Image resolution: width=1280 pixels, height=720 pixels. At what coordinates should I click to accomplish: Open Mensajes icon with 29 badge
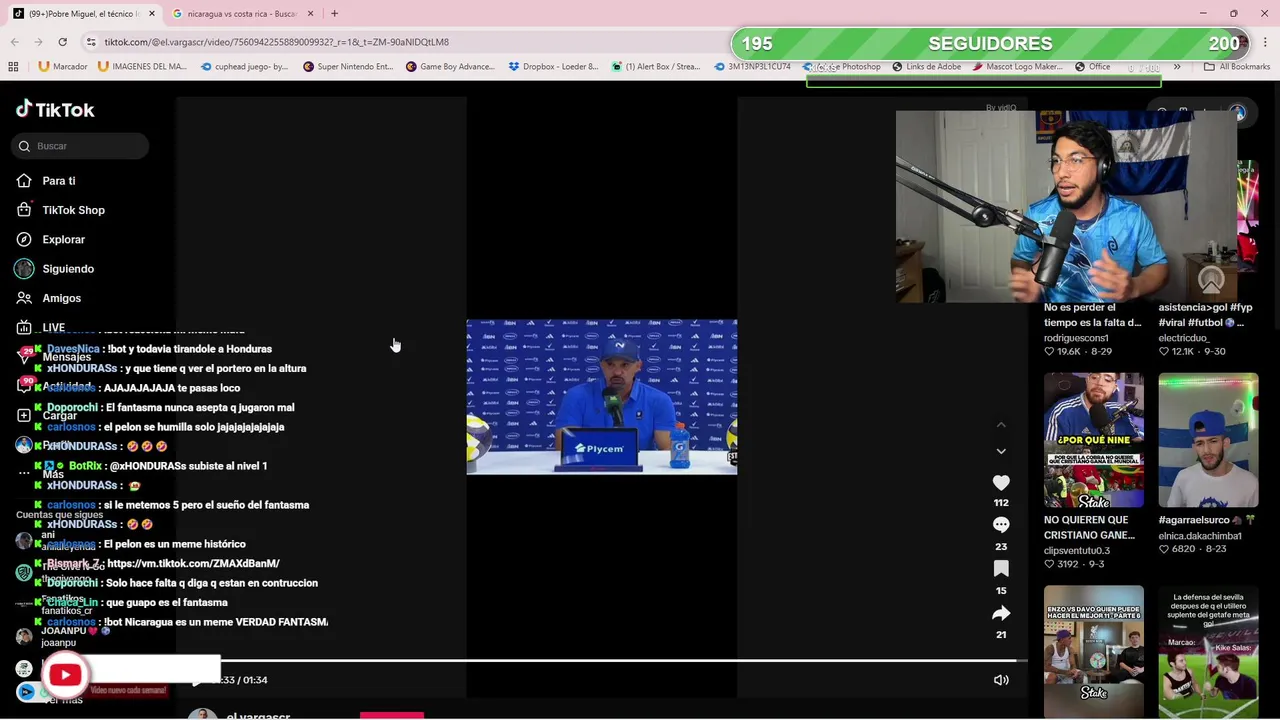coord(24,356)
